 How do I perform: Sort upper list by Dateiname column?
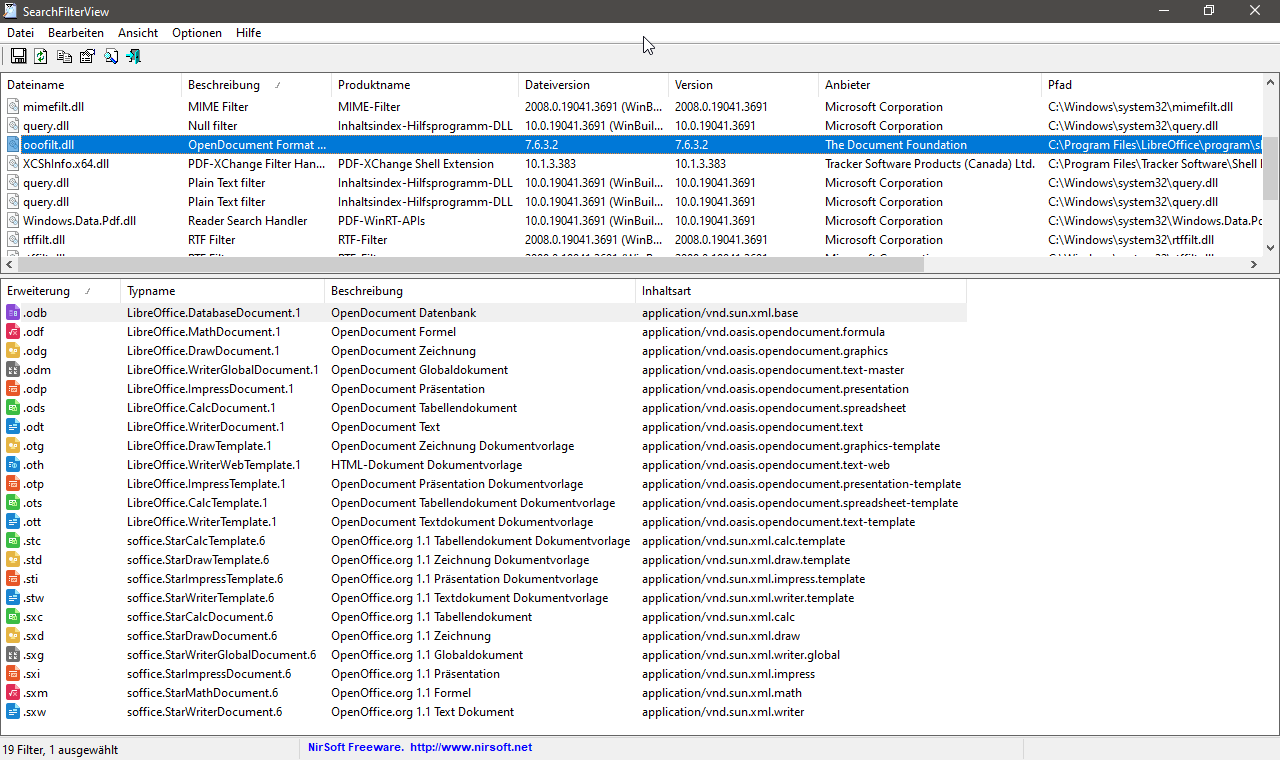coord(91,85)
